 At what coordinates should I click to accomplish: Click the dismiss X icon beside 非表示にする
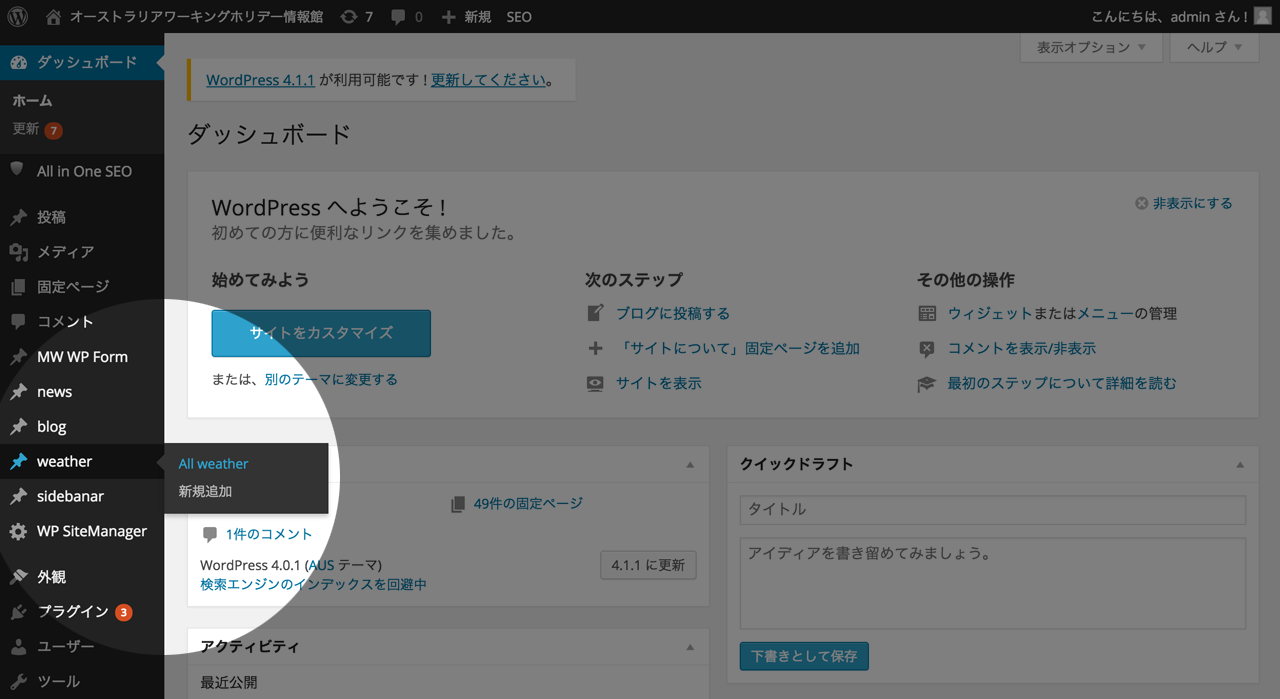[1141, 203]
